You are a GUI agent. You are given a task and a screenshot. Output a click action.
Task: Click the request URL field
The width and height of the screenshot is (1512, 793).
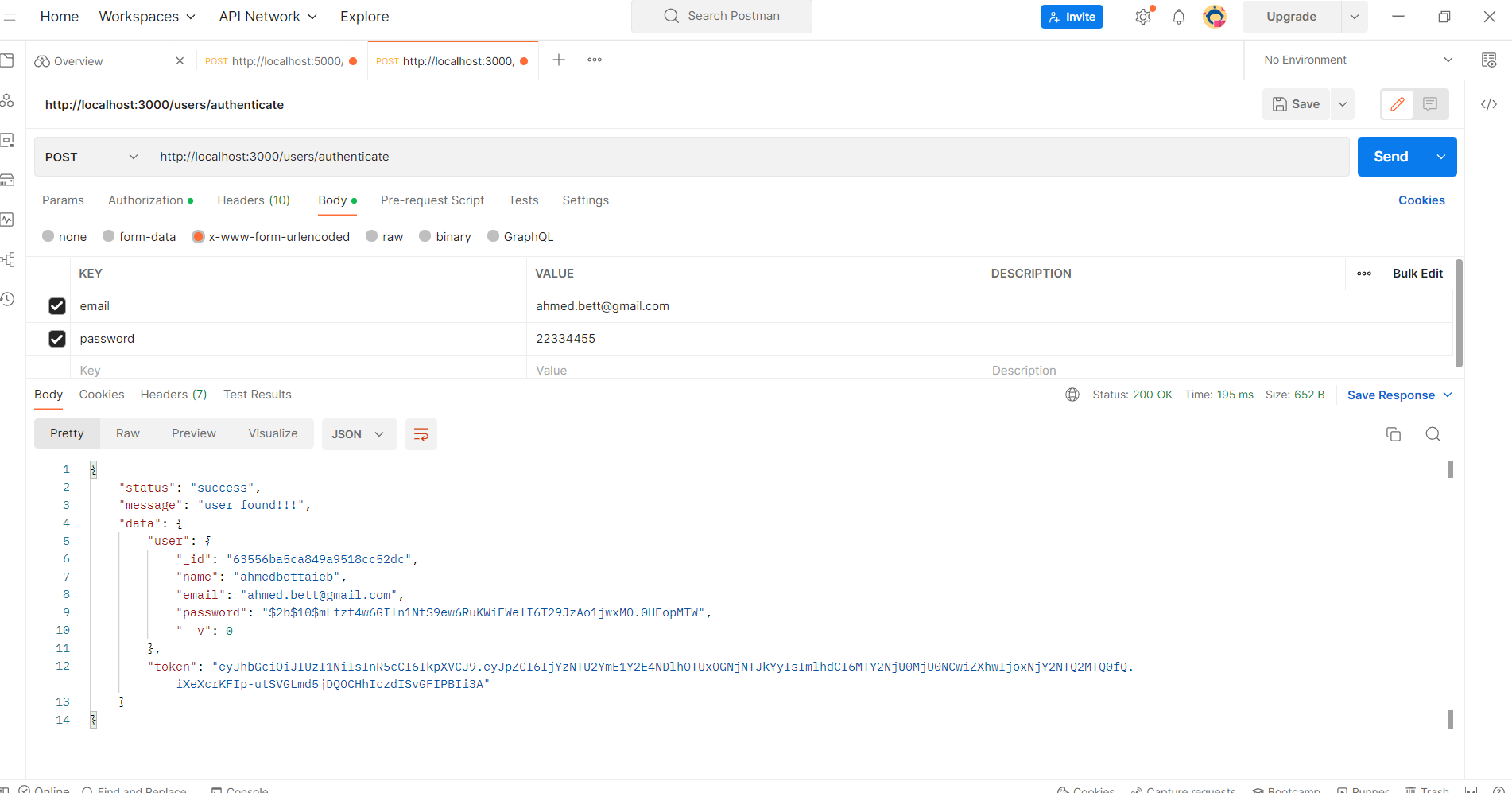tap(749, 157)
